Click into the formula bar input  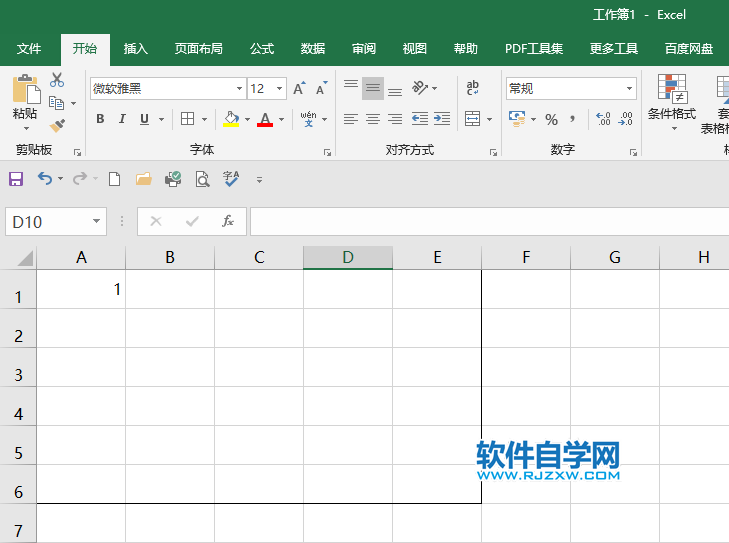[x=489, y=221]
